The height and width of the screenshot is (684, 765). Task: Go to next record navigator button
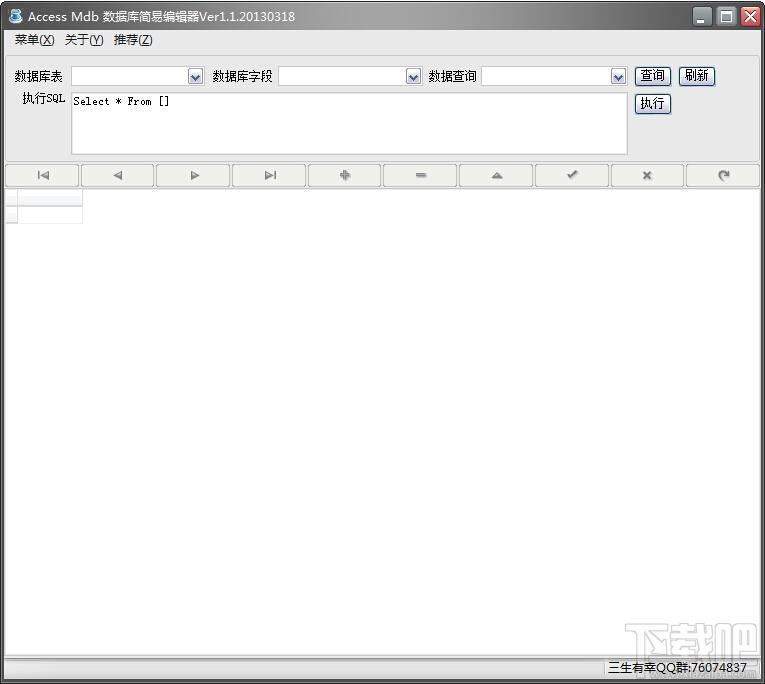tap(194, 176)
